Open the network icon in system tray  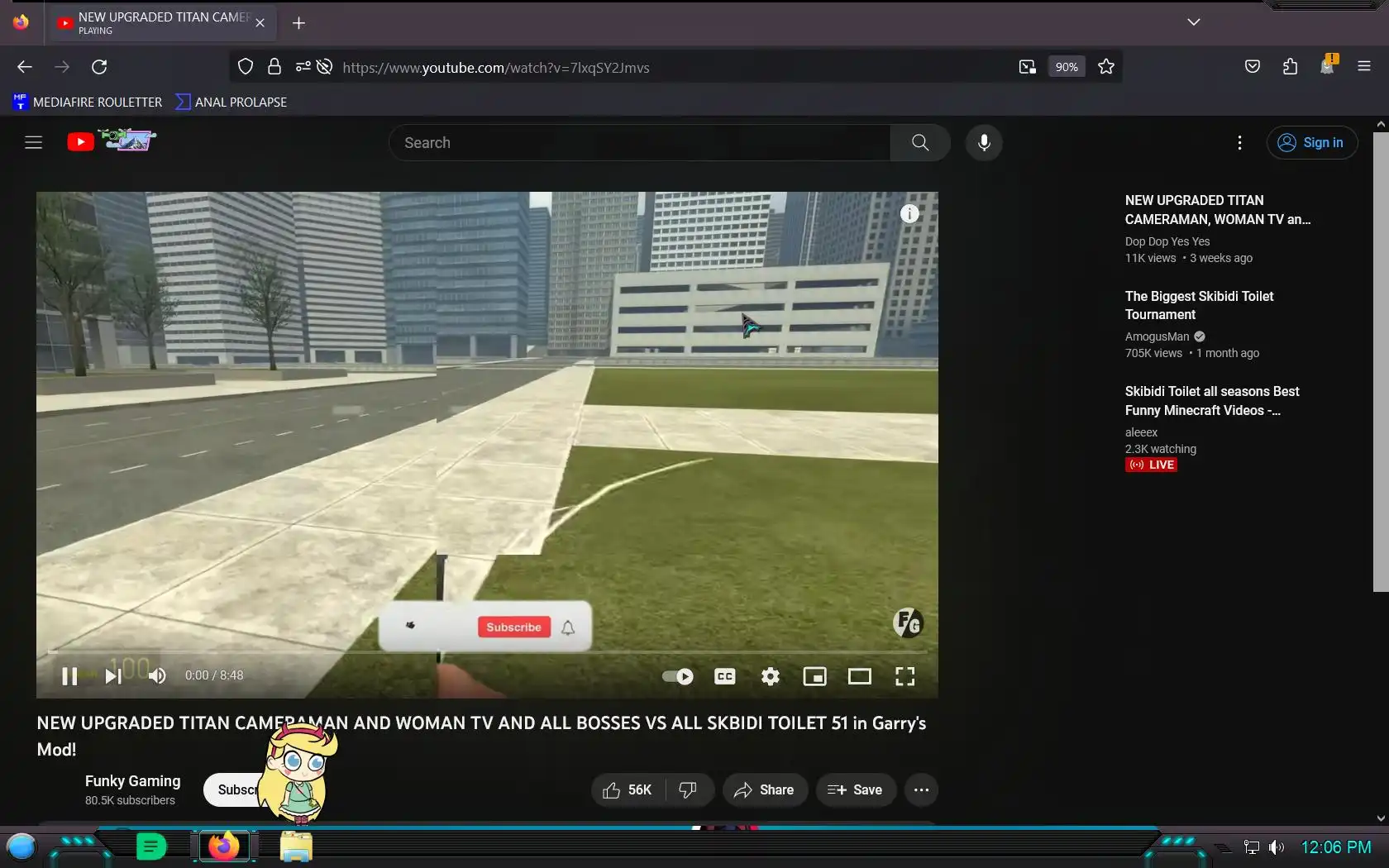click(1252, 847)
